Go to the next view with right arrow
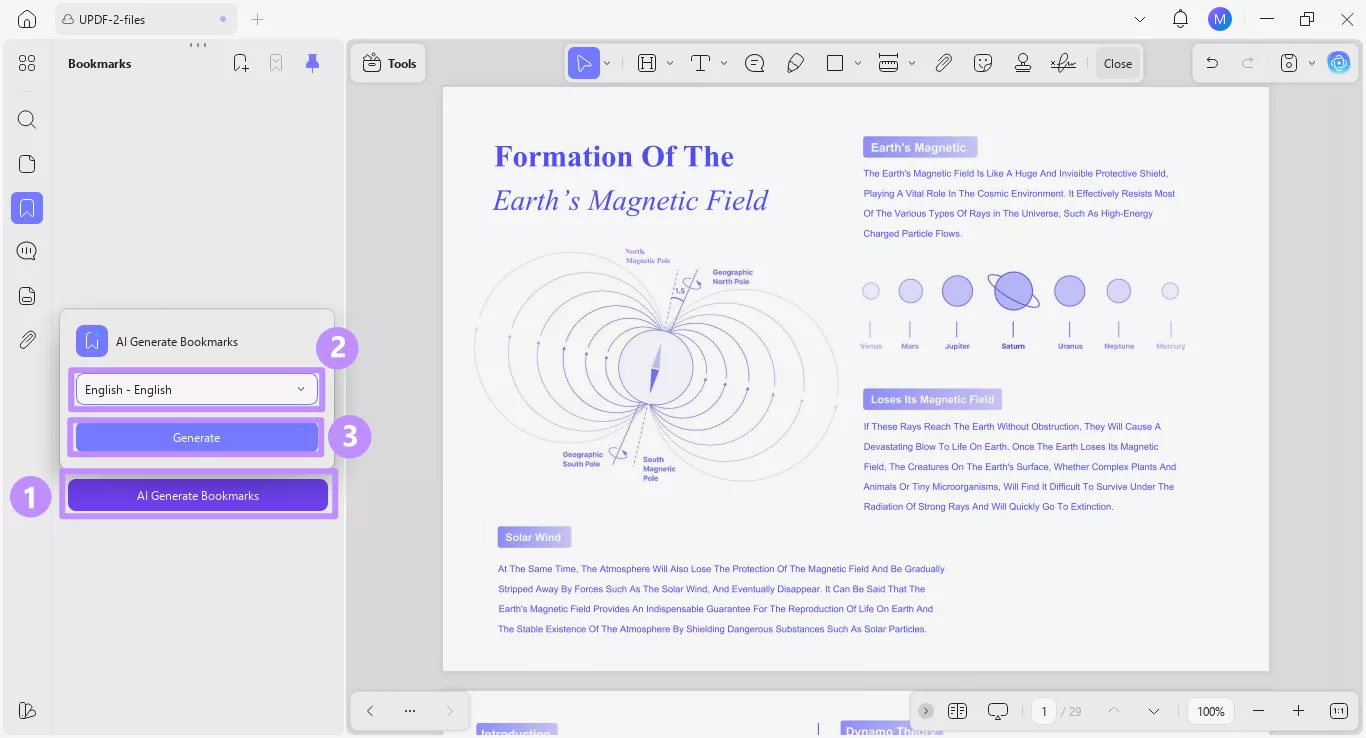This screenshot has height=738, width=1366. pyautogui.click(x=450, y=711)
